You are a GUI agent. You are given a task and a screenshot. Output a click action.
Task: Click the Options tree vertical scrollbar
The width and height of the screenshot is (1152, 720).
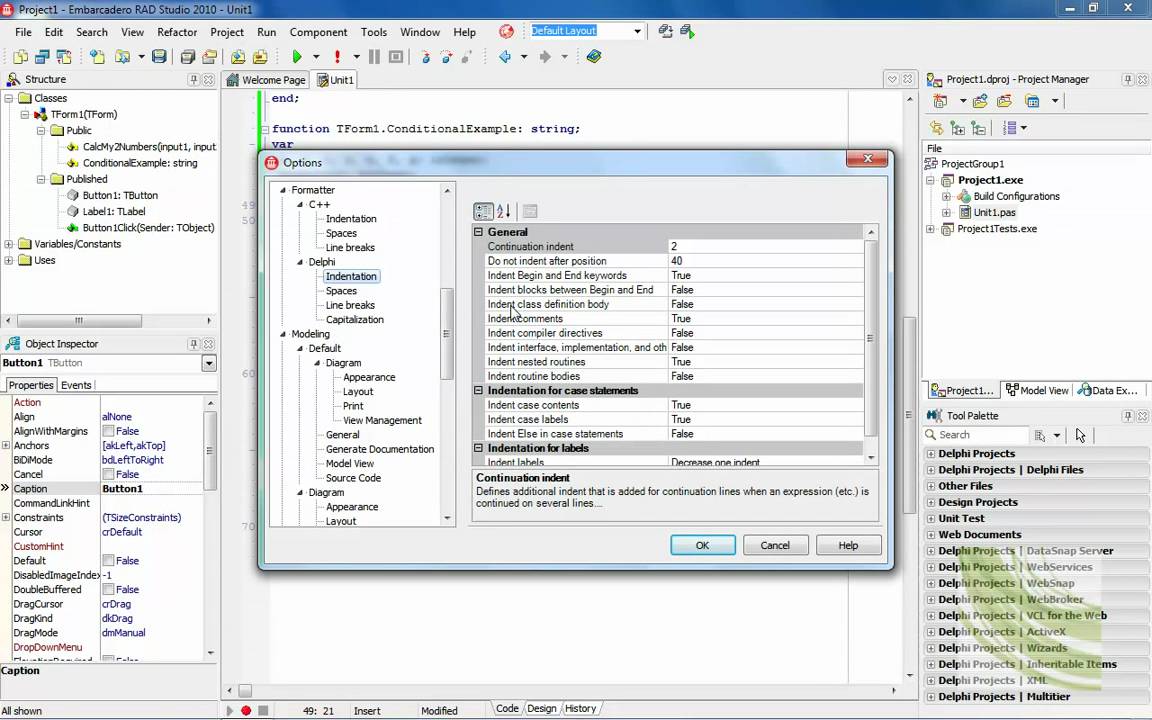[447, 334]
